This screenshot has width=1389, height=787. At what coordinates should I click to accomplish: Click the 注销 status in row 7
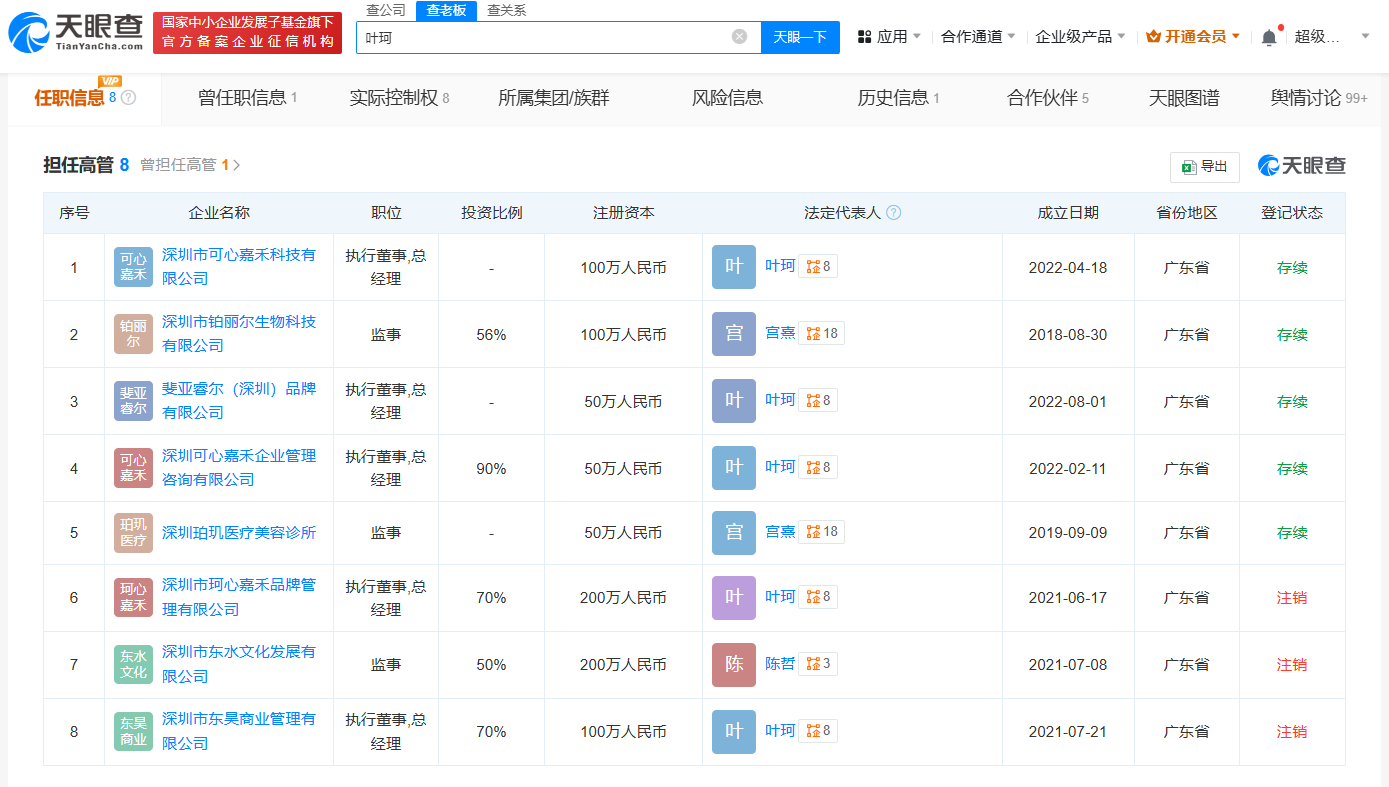tap(1292, 665)
